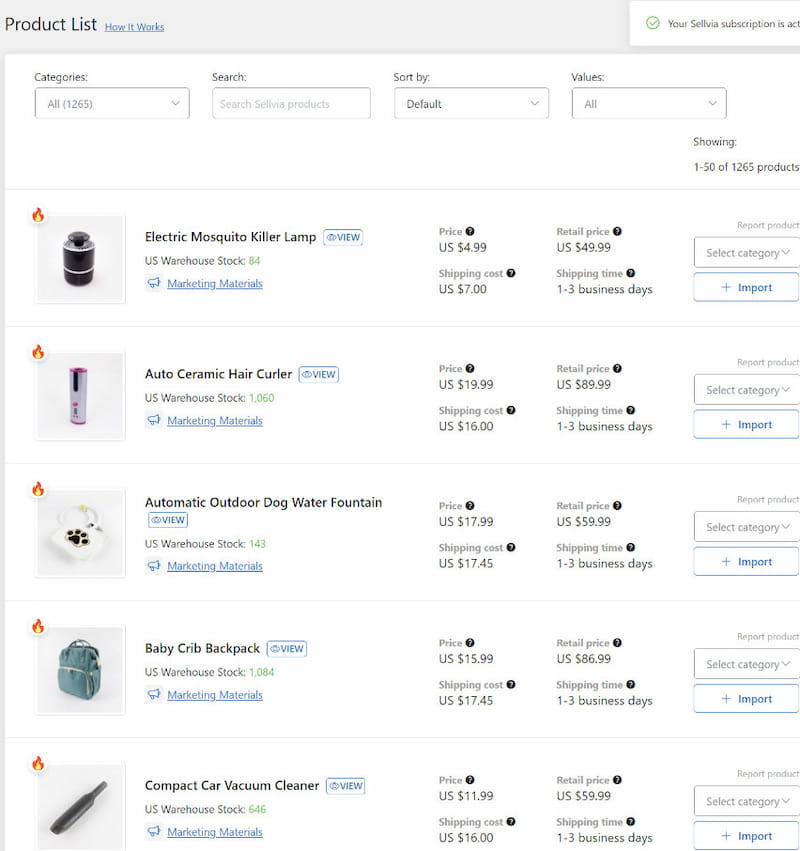Click the fire icon beside Compact Car Vacuum Cleaner
This screenshot has height=851, width=800.
pyautogui.click(x=38, y=764)
